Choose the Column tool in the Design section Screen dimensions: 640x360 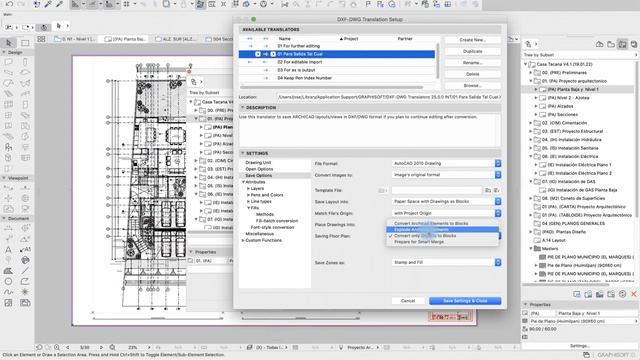(x=25, y=62)
